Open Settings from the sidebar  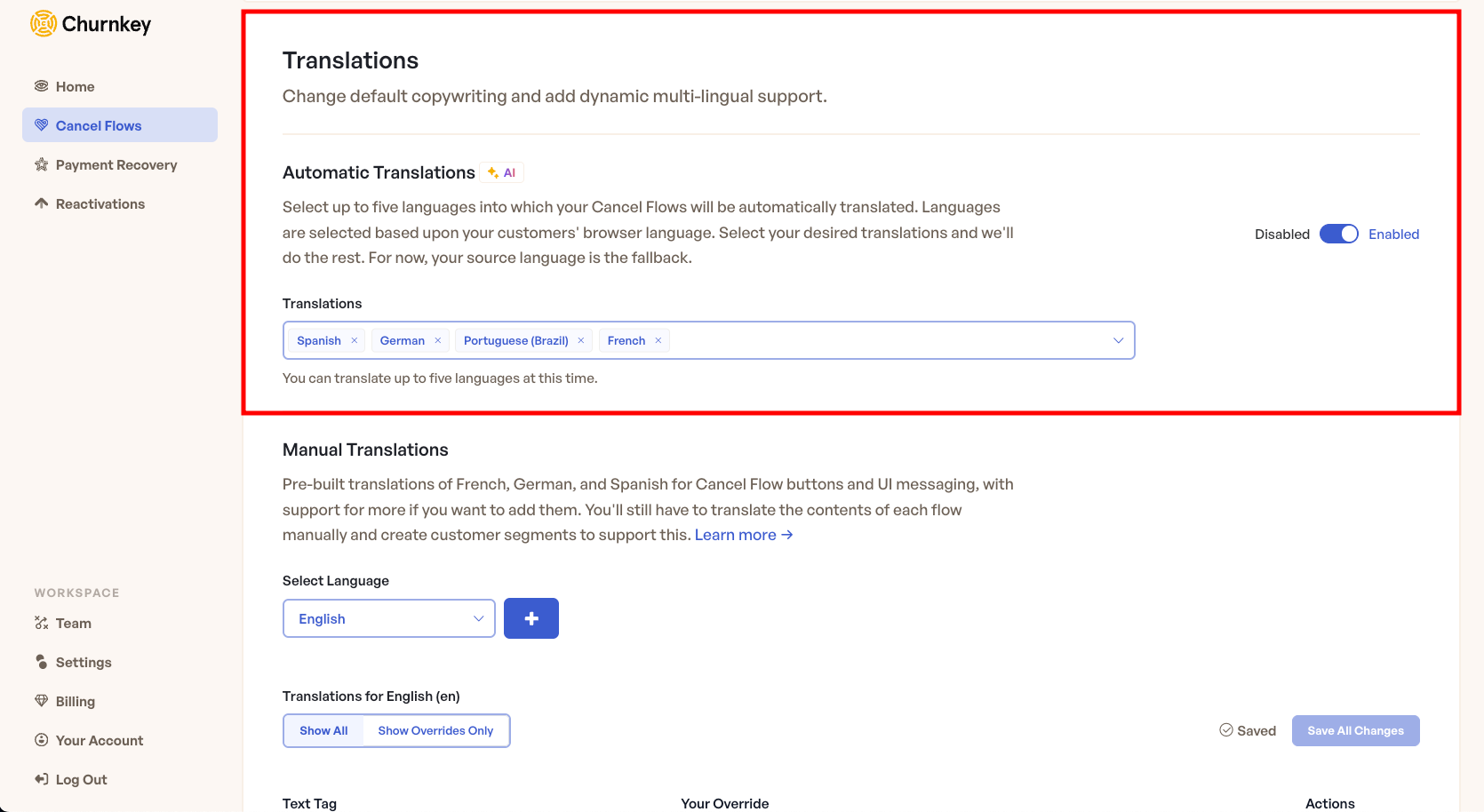(84, 662)
